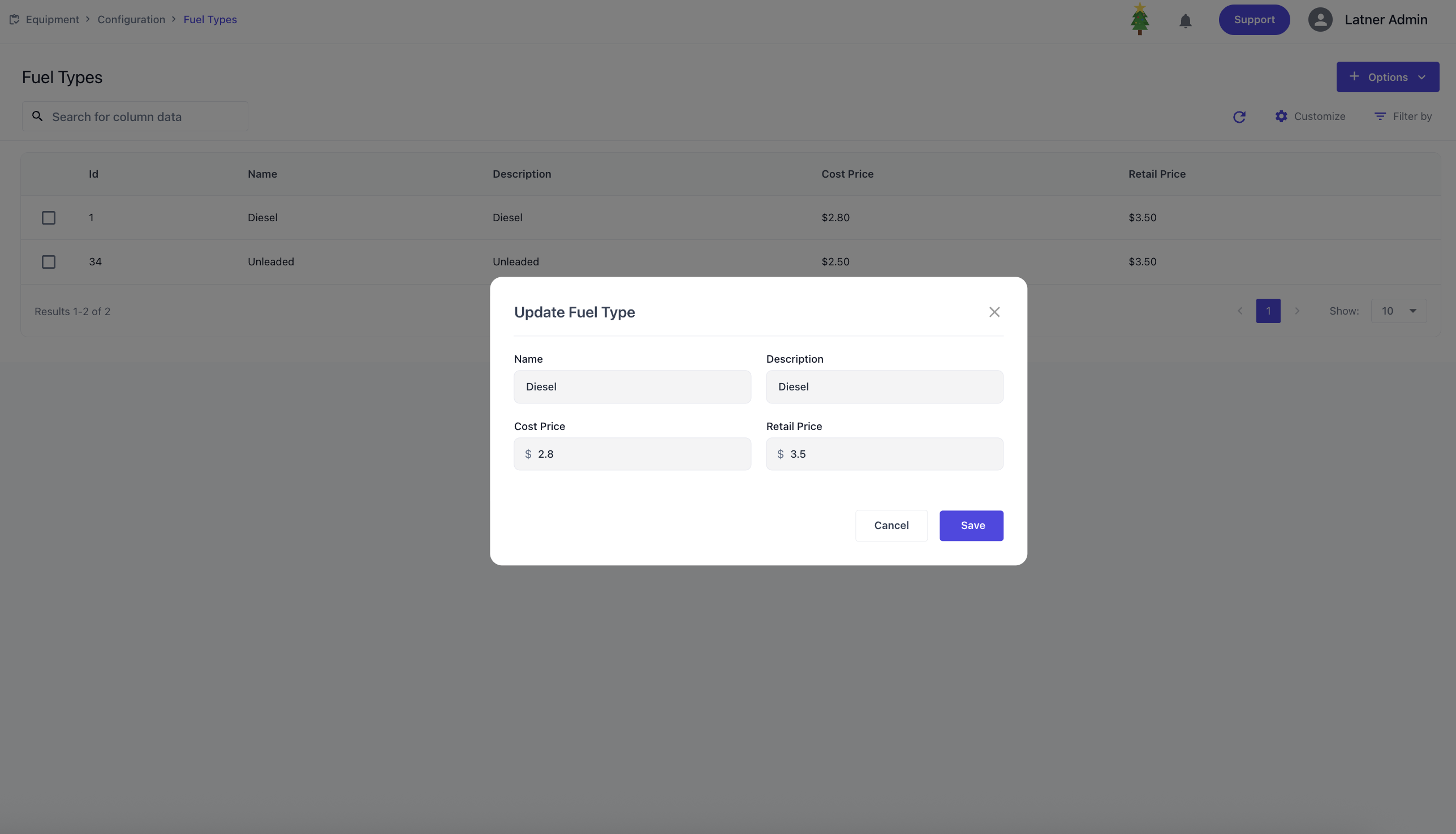Open the Configuration breadcrumb
1456x834 pixels.
(x=131, y=19)
